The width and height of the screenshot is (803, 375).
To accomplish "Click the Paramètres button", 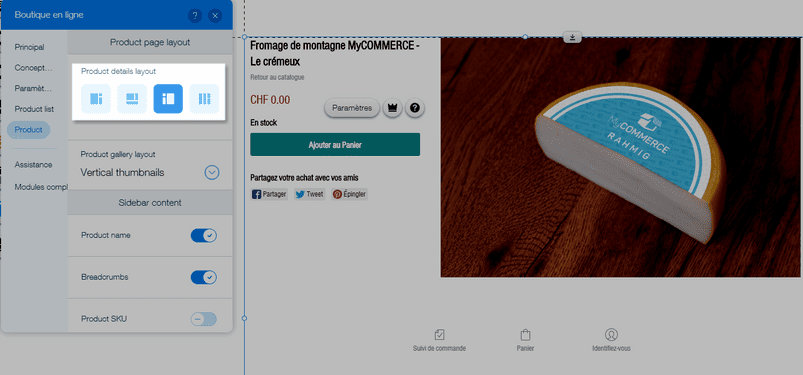I will click(x=352, y=108).
